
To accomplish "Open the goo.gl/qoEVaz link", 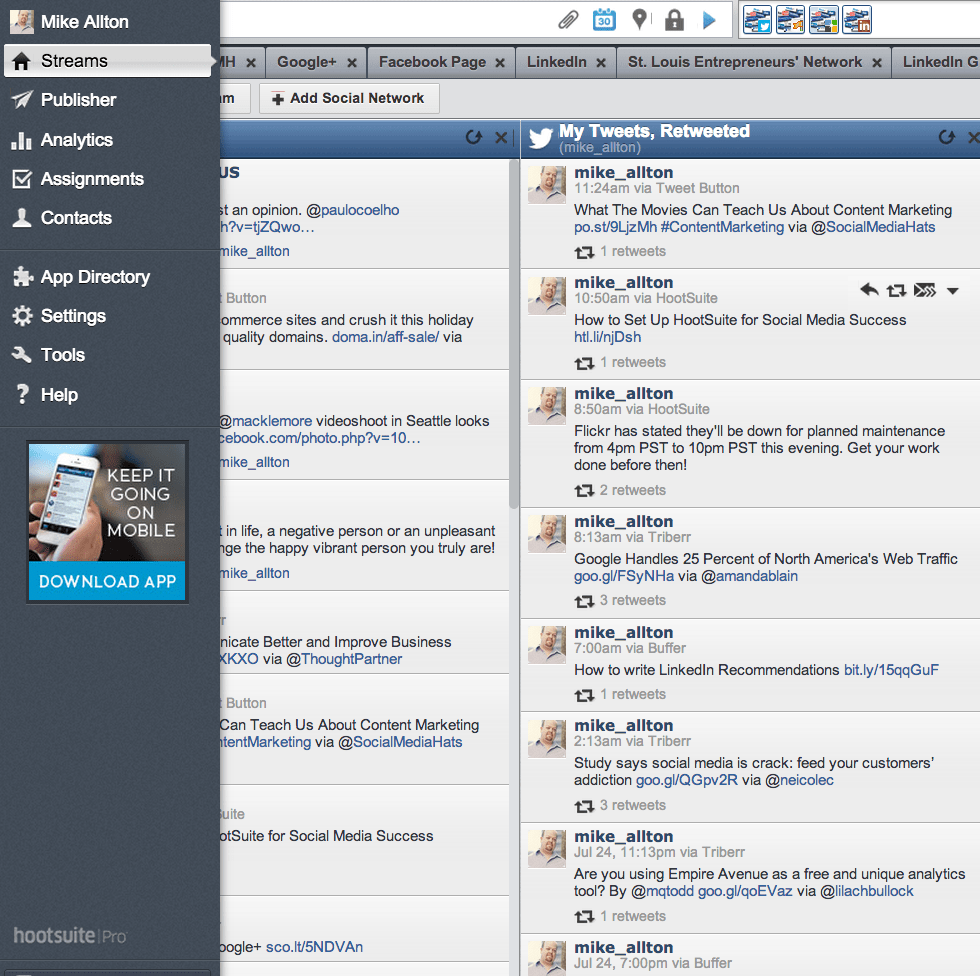I will point(744,891).
